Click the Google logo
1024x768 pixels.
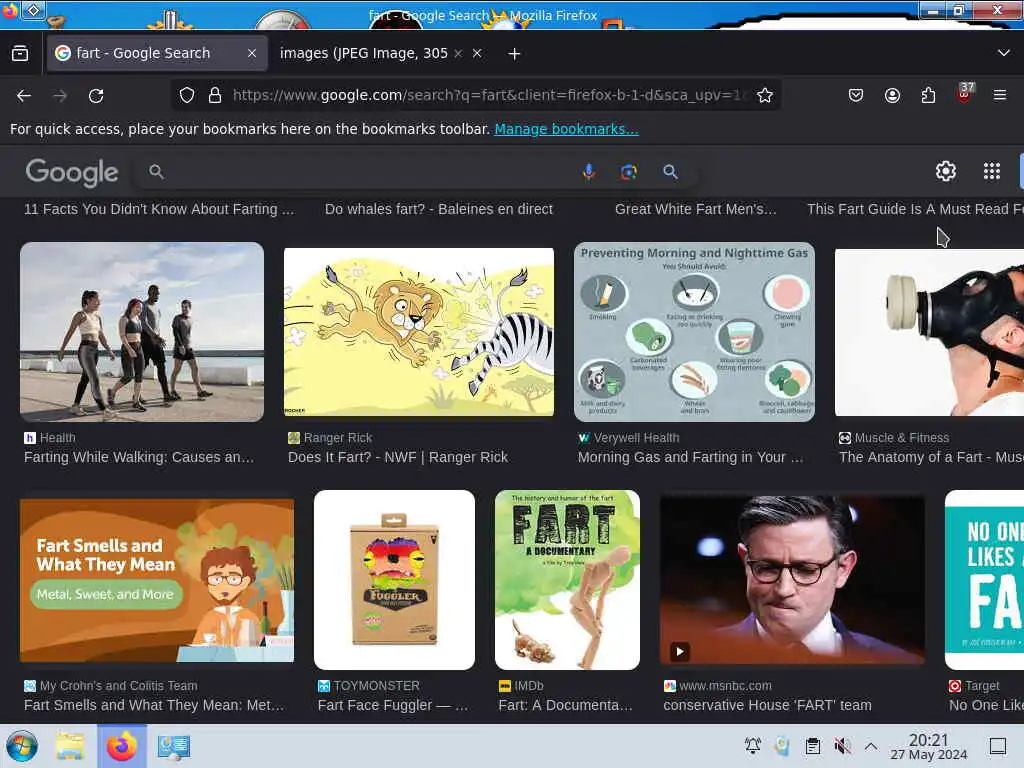(72, 172)
